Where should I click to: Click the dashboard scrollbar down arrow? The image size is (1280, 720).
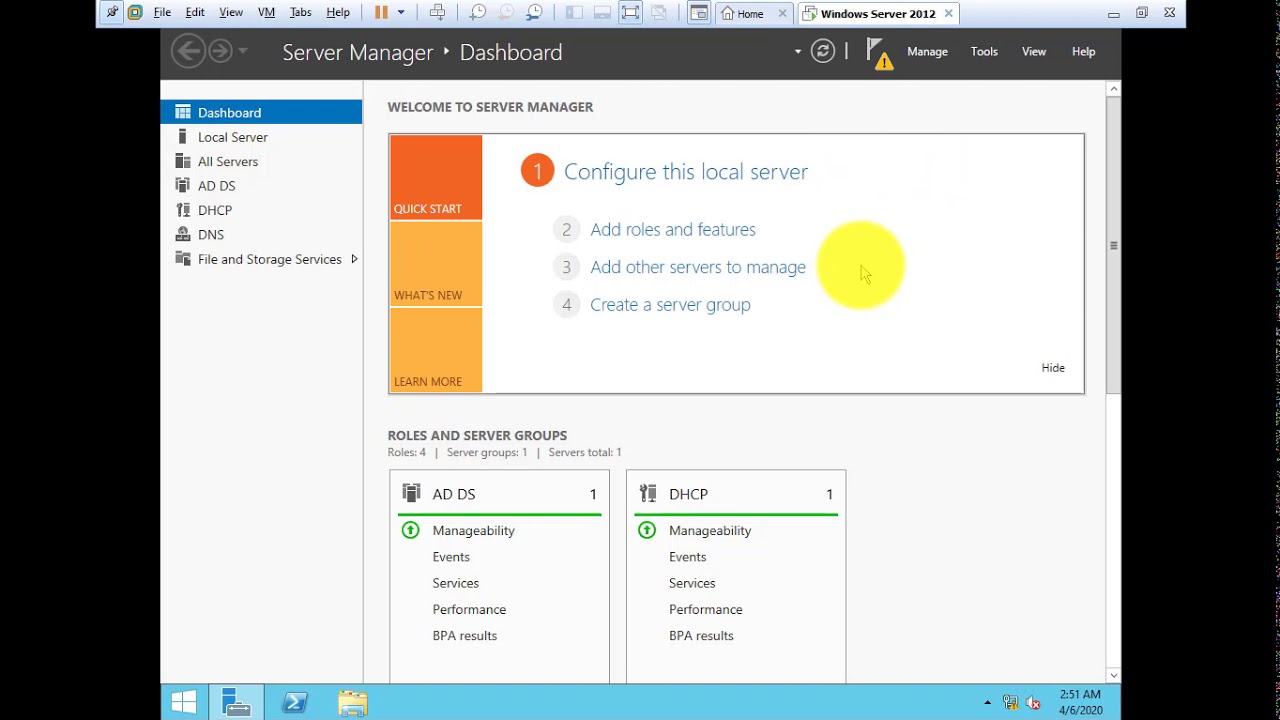(x=1113, y=676)
